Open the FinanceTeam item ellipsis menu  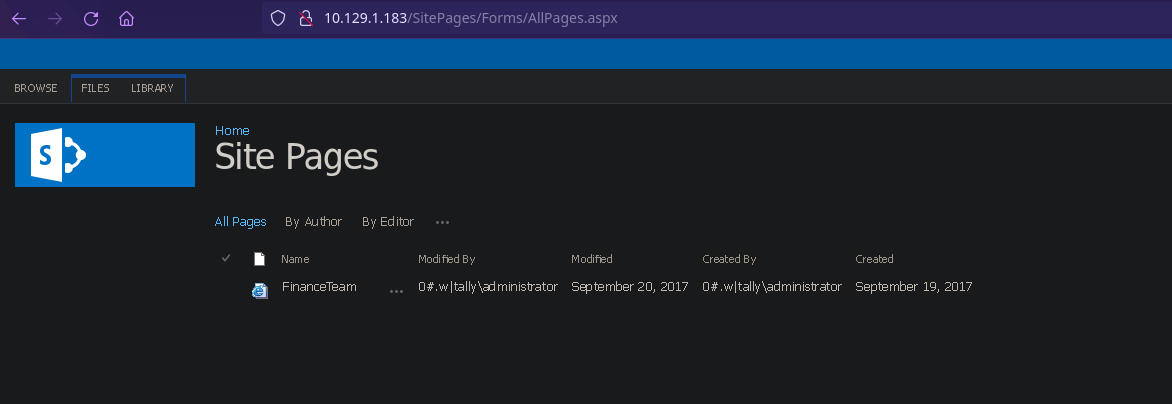(396, 290)
